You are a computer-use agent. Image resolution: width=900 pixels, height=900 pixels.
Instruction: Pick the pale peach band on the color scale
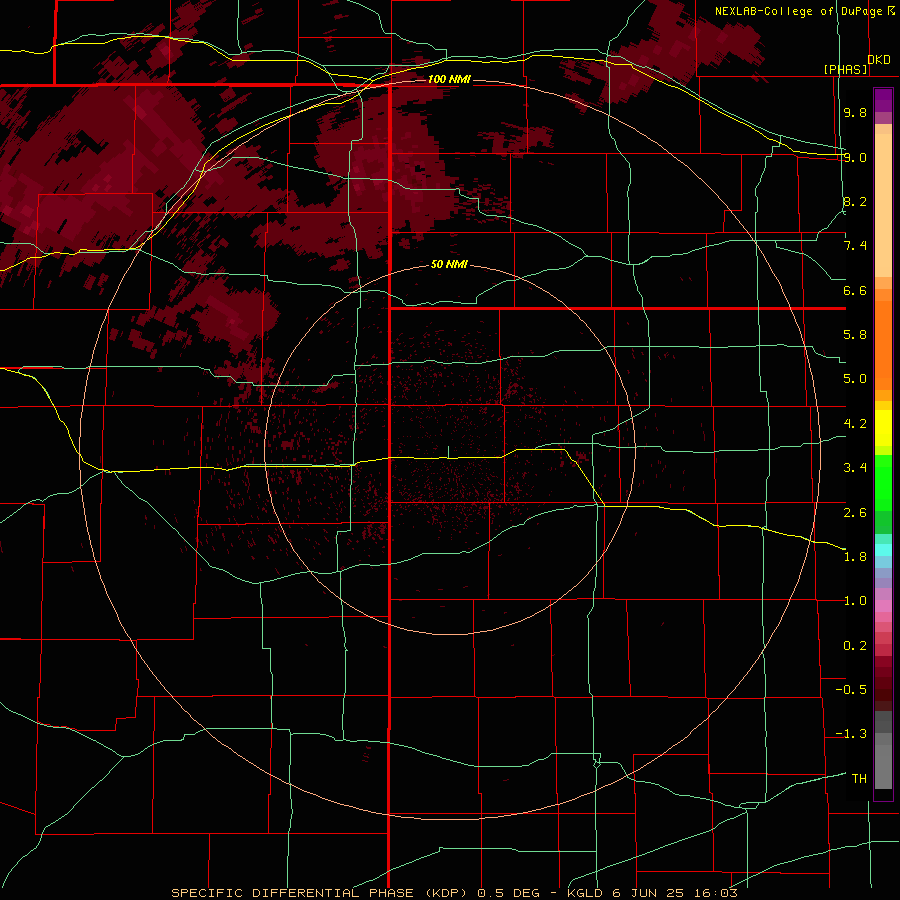[x=883, y=205]
